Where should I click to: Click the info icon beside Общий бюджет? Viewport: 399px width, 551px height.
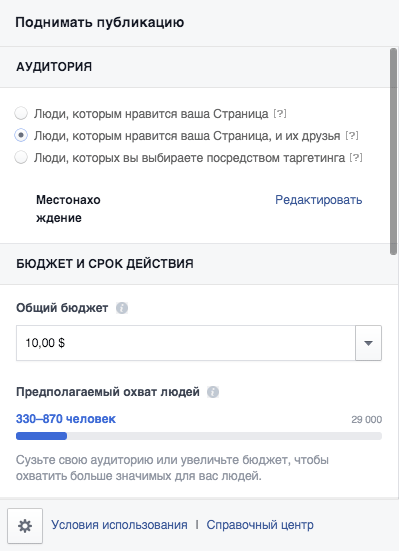coord(122,308)
